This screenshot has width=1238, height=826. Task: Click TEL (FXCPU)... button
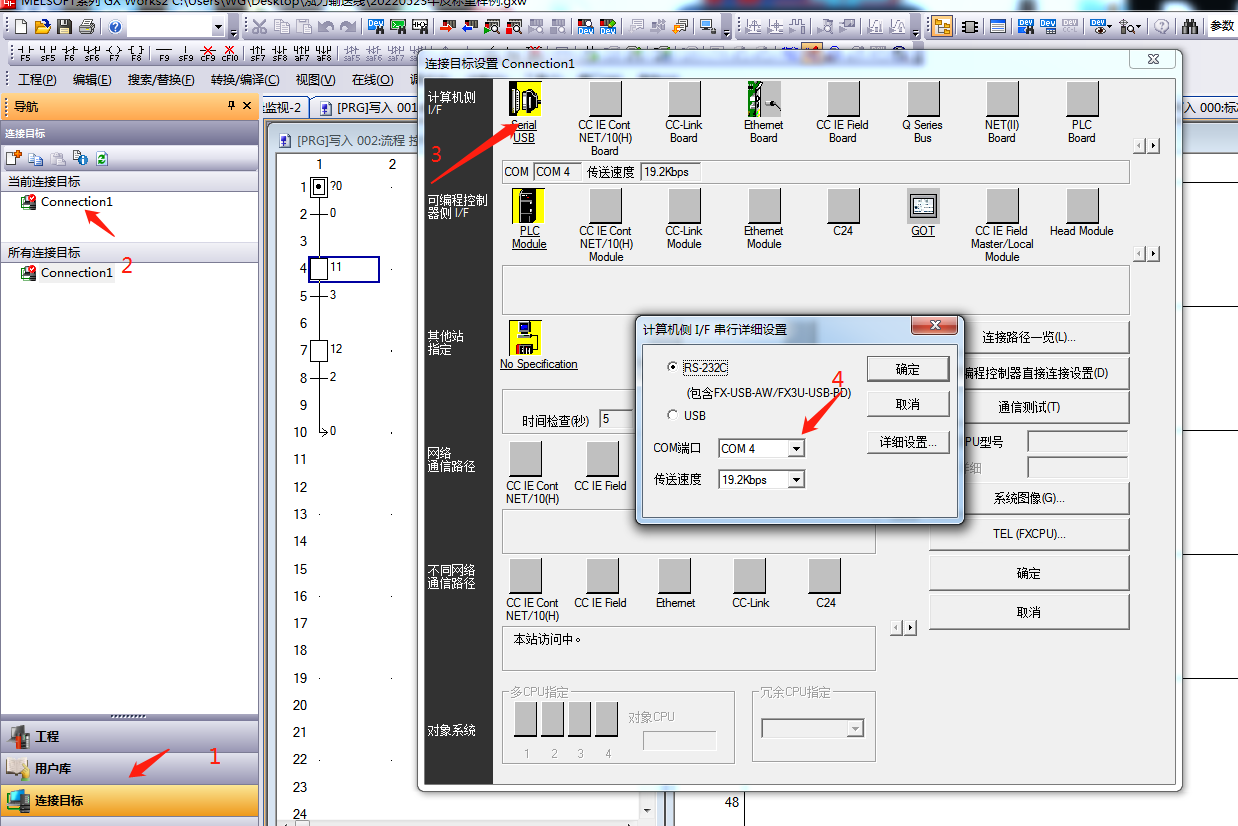(x=1029, y=534)
